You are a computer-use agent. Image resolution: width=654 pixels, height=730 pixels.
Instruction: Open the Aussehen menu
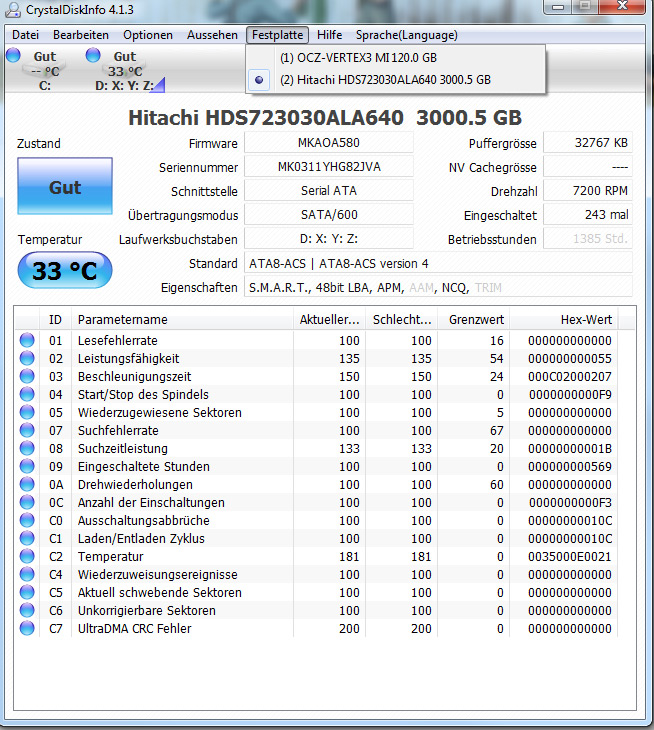212,35
